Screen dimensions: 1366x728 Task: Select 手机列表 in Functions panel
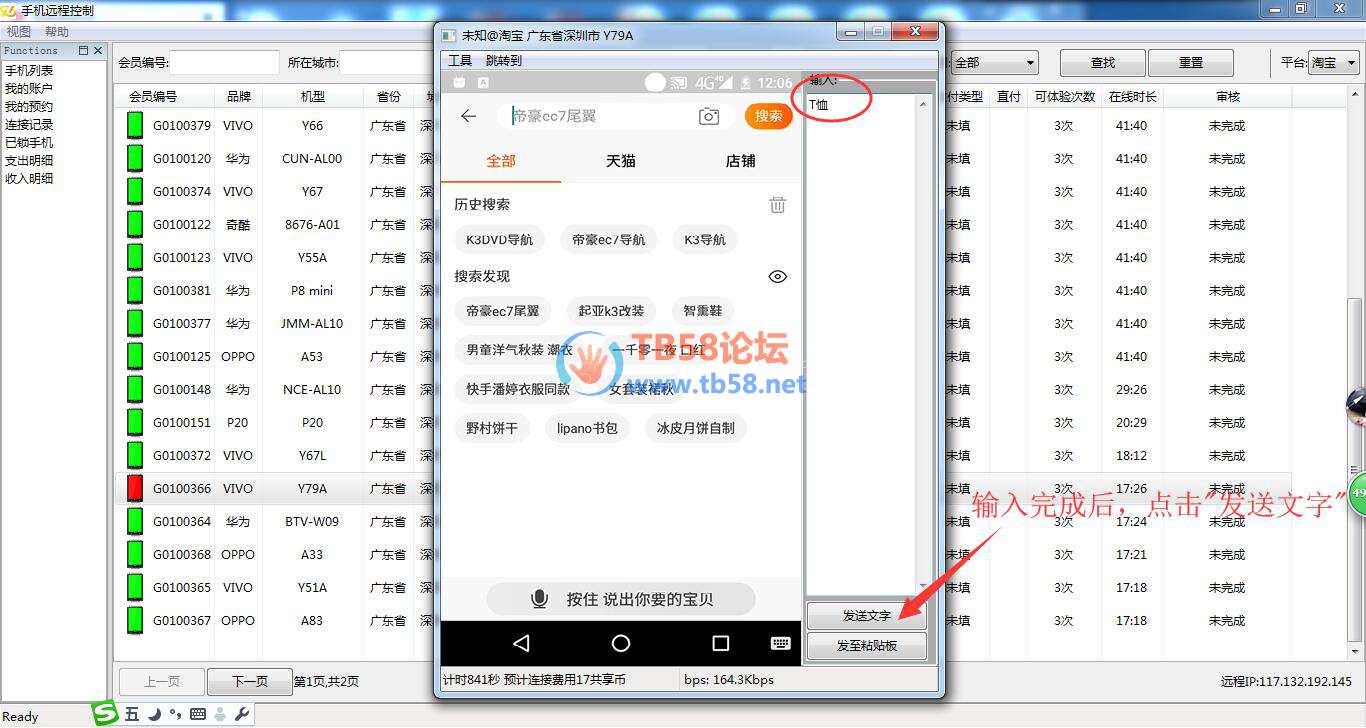click(29, 71)
